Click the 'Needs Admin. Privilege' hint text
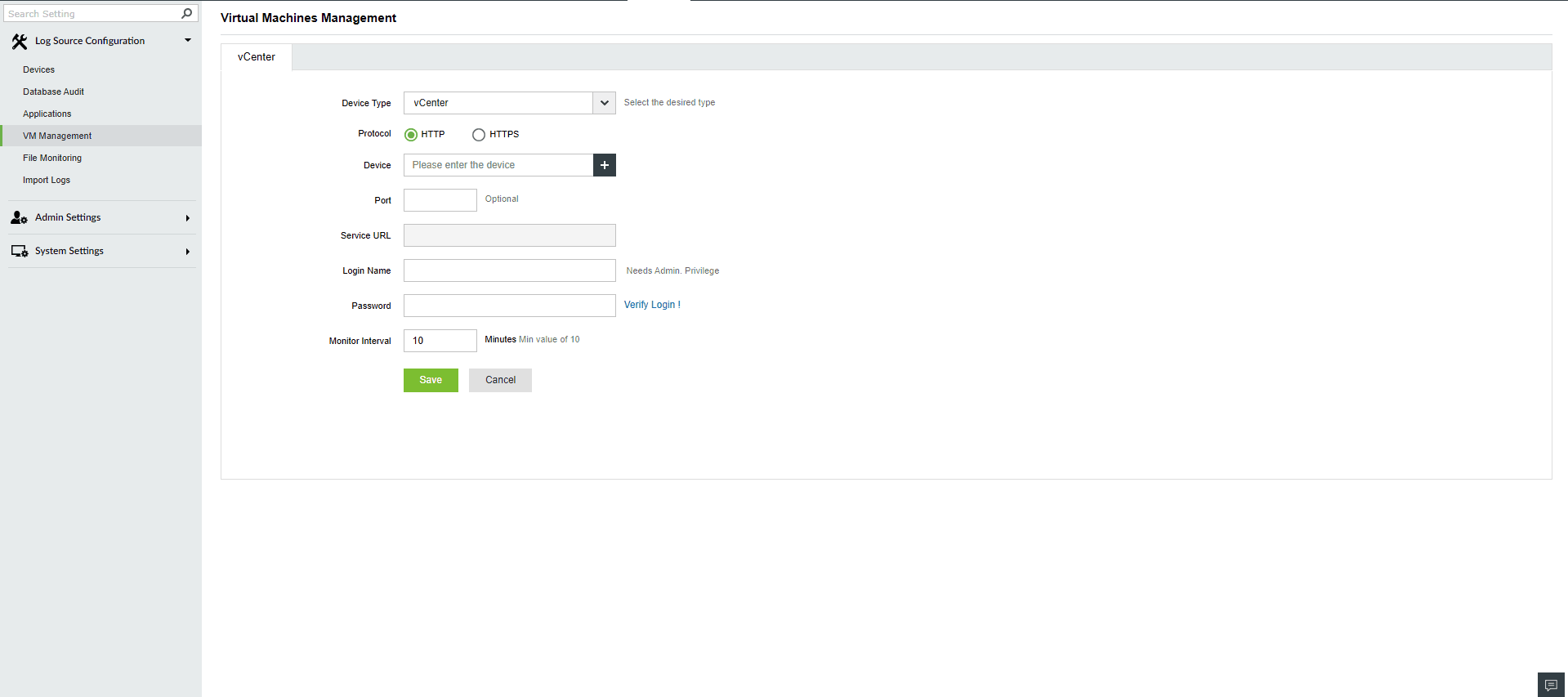1568x697 pixels. (x=672, y=270)
